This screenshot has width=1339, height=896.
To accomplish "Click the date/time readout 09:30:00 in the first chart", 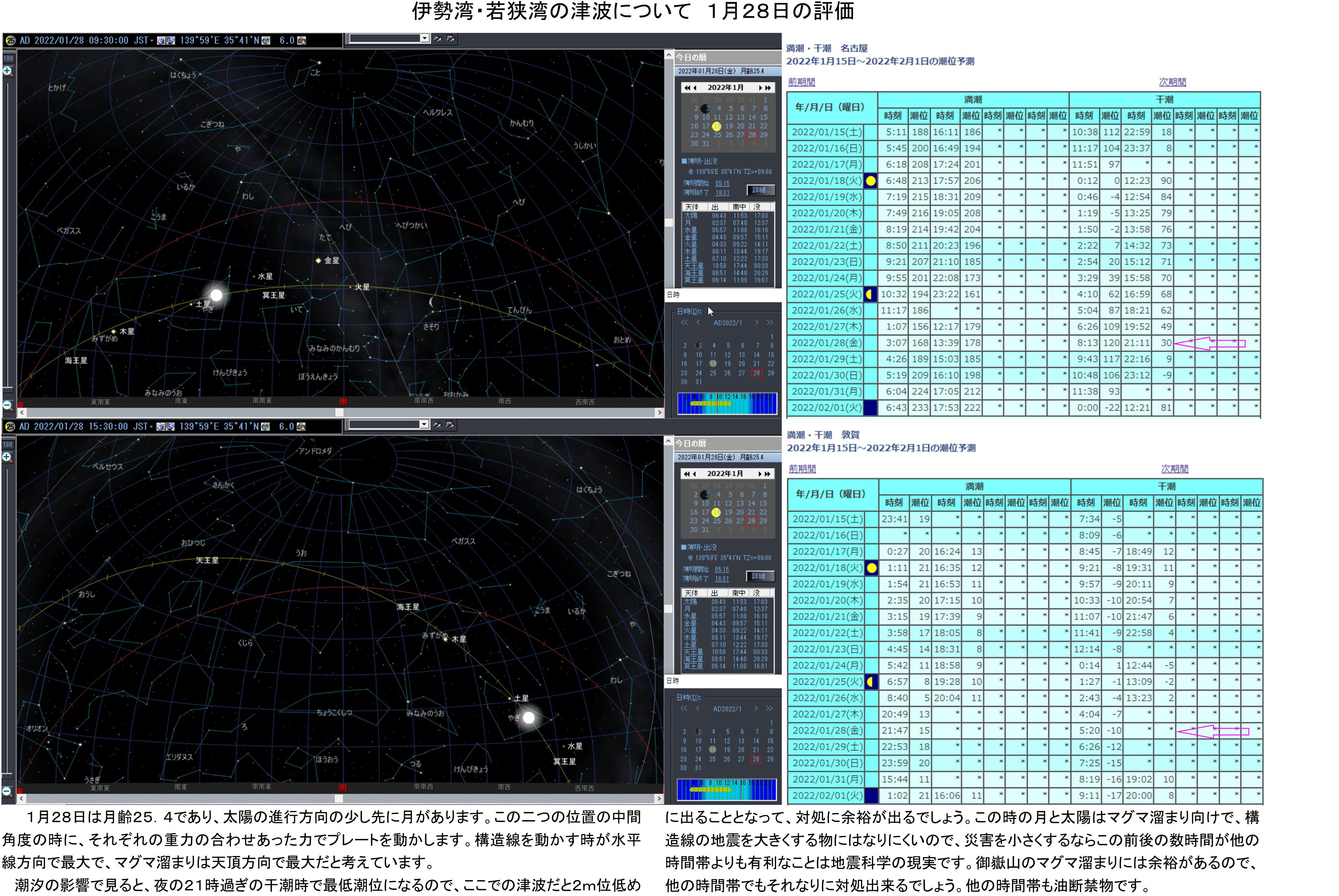I will (x=108, y=41).
